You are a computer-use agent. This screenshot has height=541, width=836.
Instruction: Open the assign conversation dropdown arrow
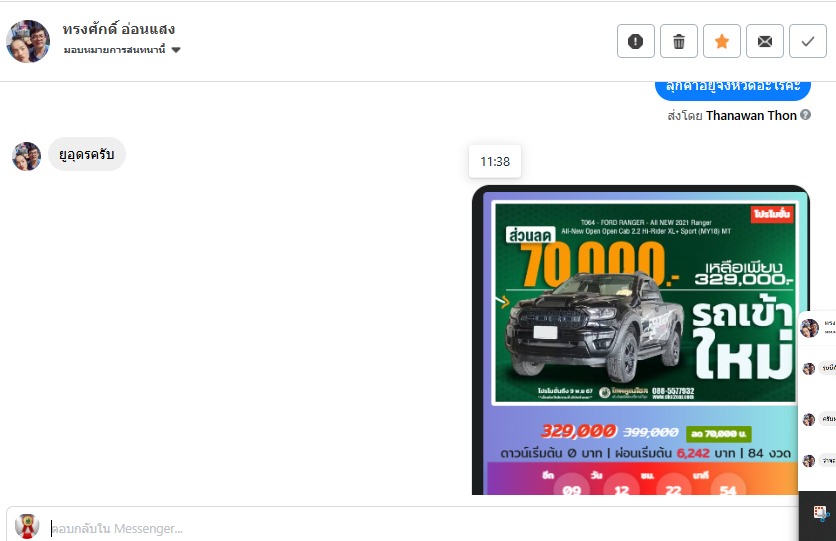pos(176,50)
